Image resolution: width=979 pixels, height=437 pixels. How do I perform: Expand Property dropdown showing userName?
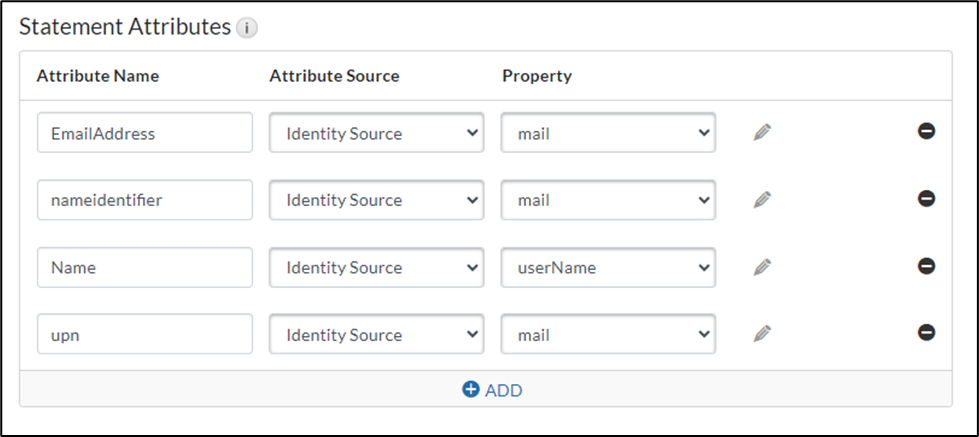click(x=608, y=267)
